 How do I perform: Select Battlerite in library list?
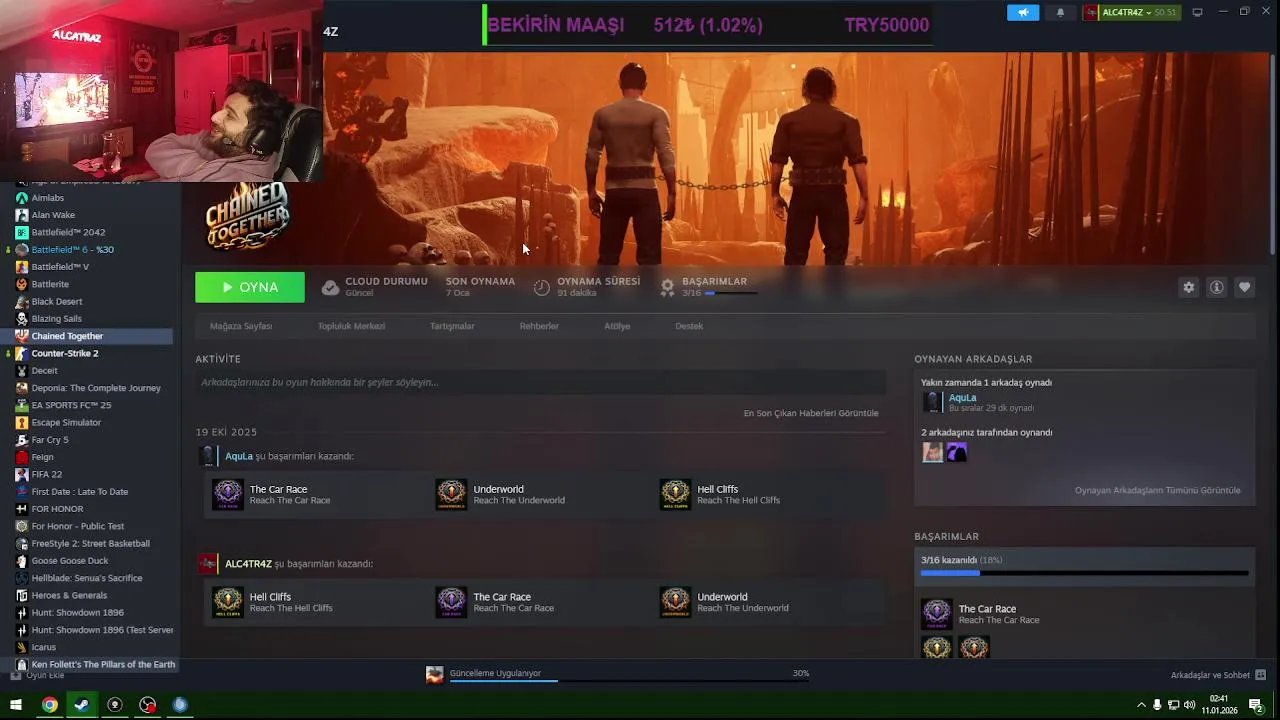click(x=50, y=284)
